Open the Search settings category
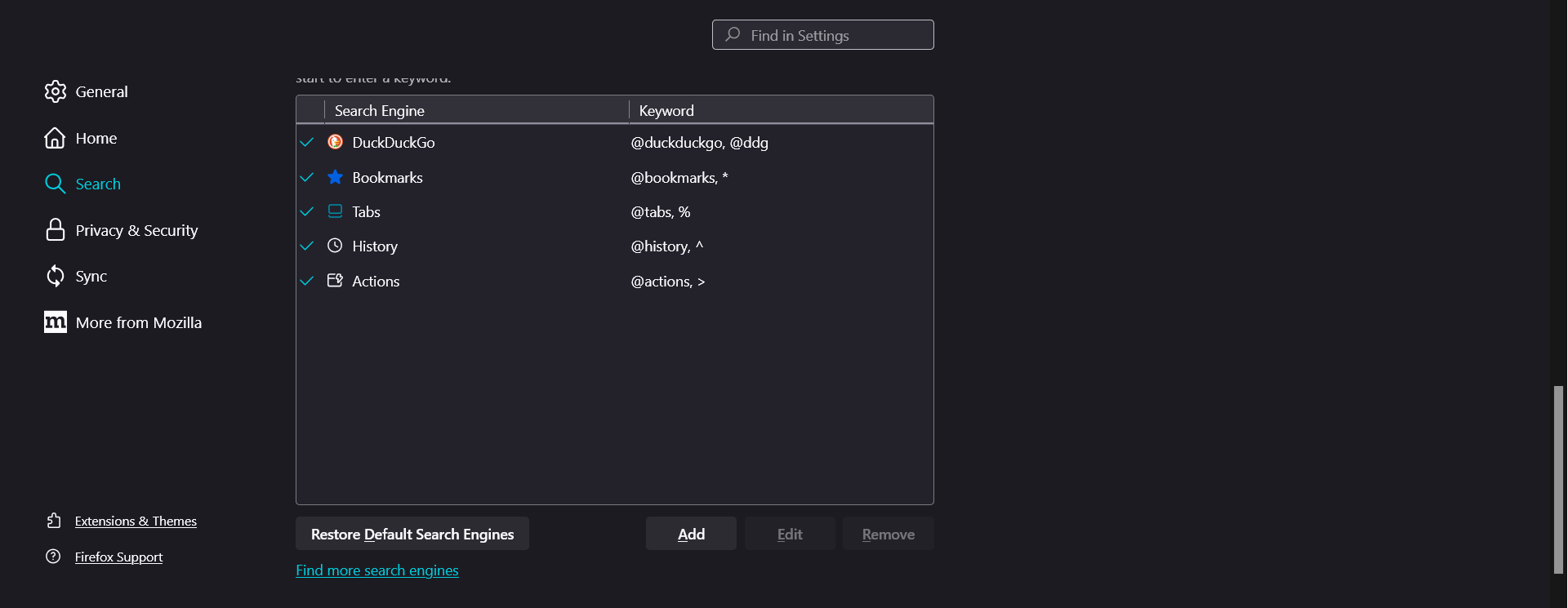1568x608 pixels. pos(97,184)
